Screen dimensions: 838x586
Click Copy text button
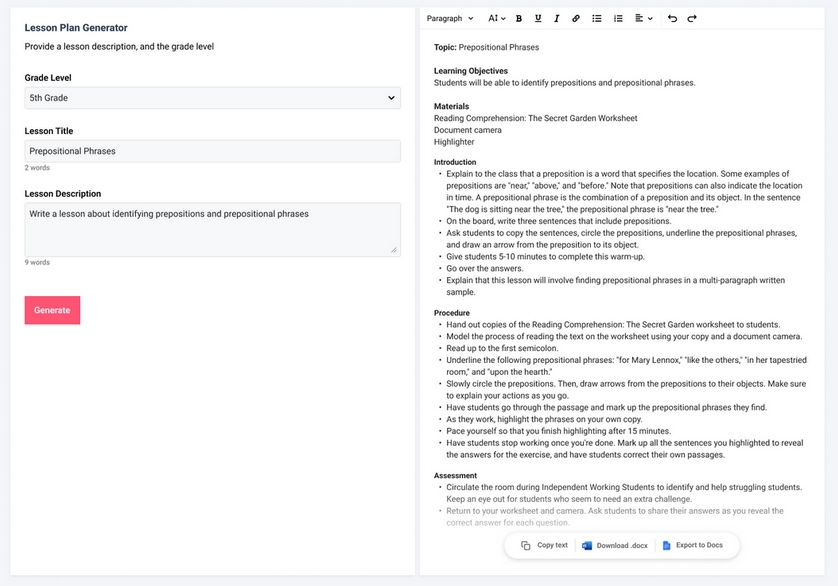[545, 545]
